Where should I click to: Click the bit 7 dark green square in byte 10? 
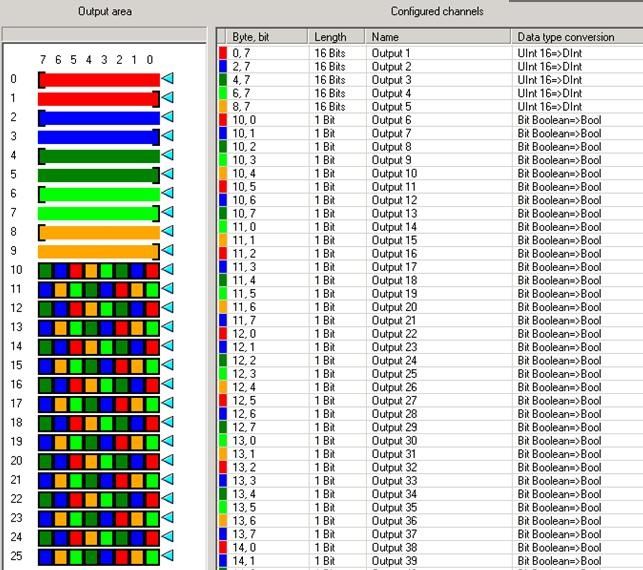46,271
